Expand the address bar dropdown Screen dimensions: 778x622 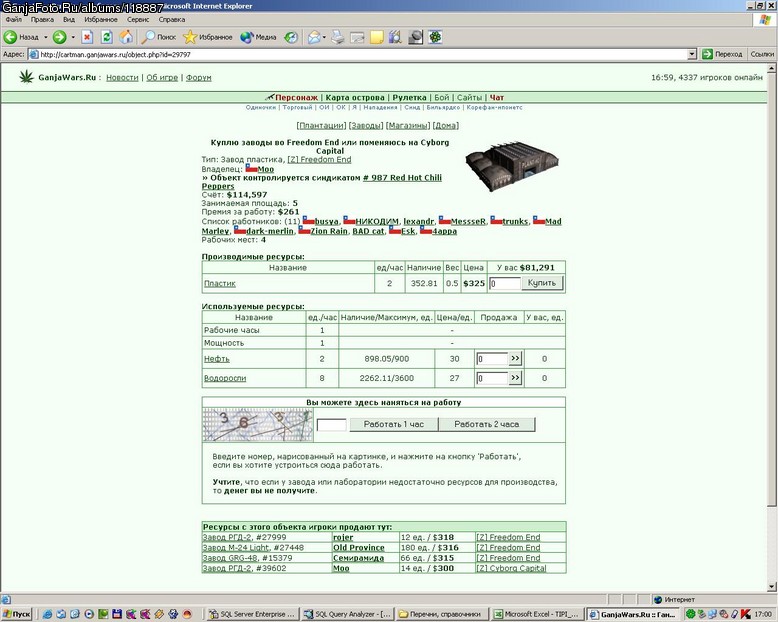pyautogui.click(x=692, y=55)
